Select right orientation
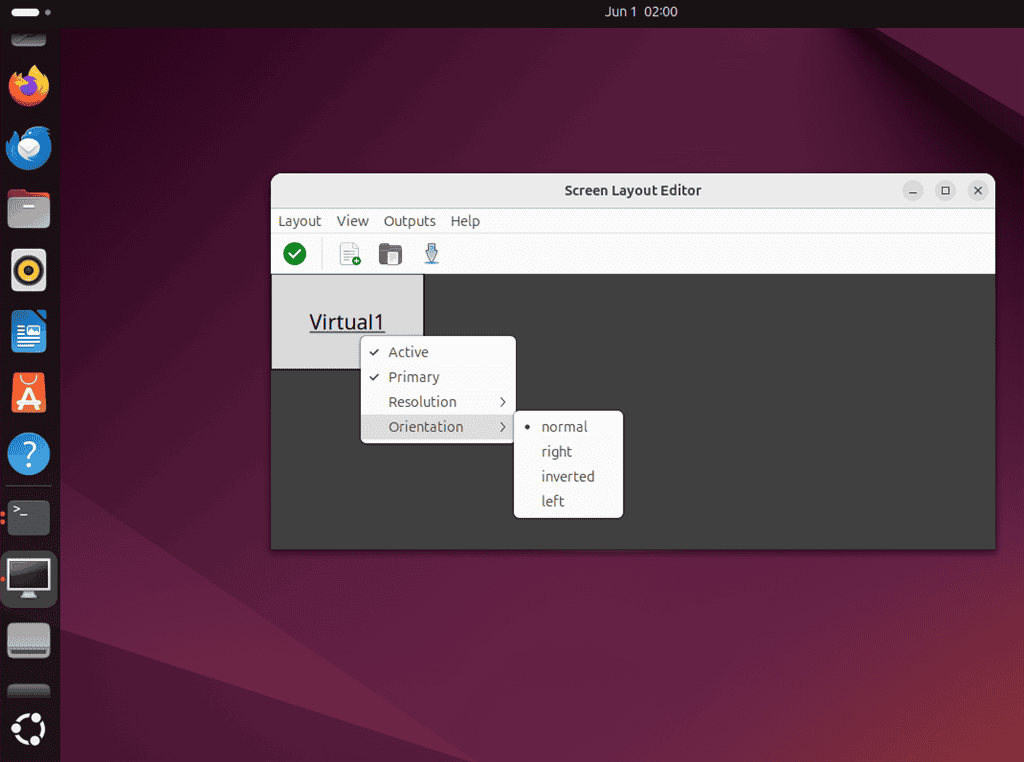Viewport: 1024px width, 762px height. pos(568,451)
